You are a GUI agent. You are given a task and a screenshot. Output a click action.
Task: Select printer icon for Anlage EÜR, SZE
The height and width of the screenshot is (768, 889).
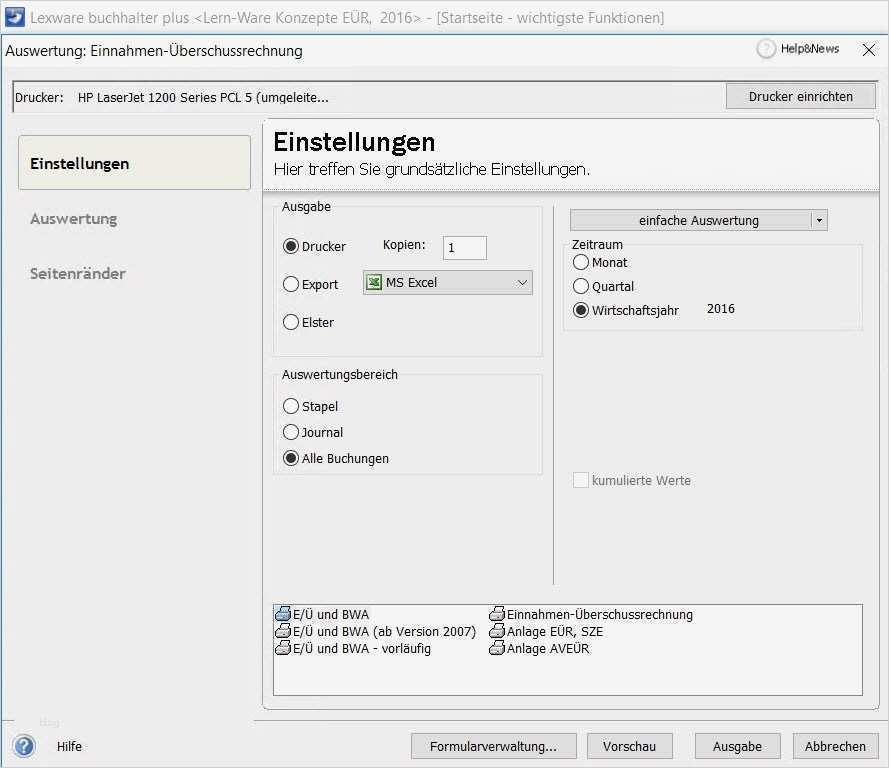(x=497, y=631)
